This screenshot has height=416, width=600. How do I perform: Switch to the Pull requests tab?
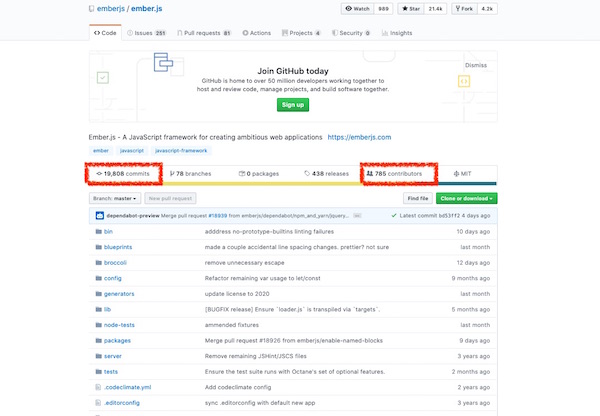[x=203, y=33]
